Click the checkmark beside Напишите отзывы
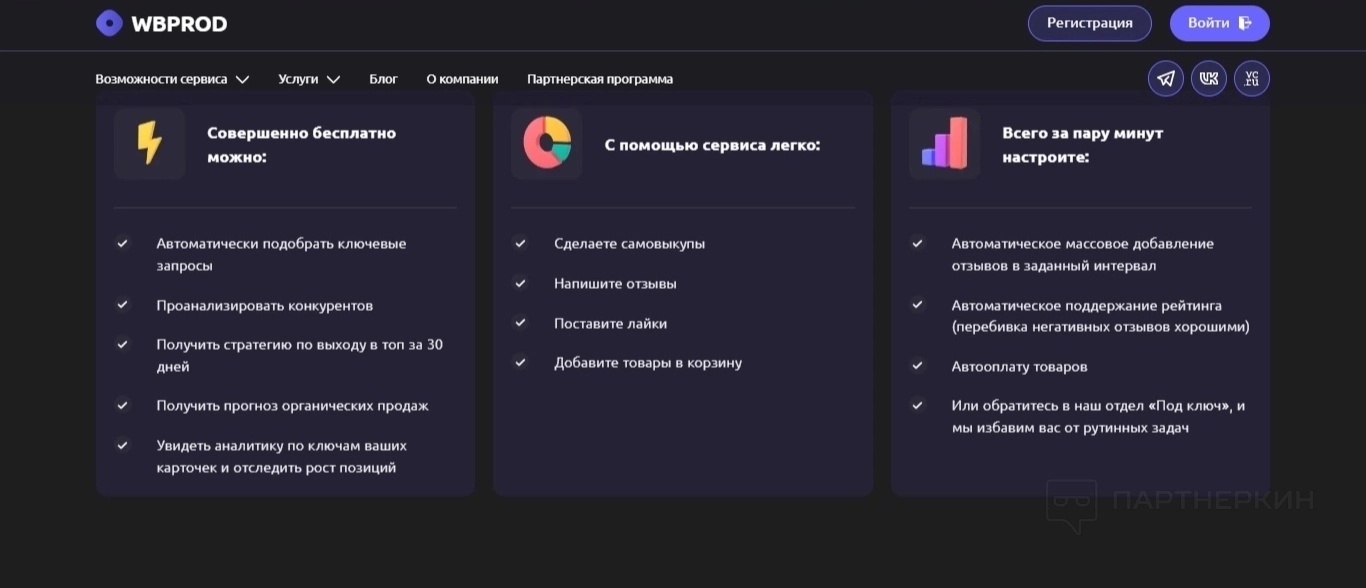The image size is (1366, 588). pyautogui.click(x=520, y=283)
